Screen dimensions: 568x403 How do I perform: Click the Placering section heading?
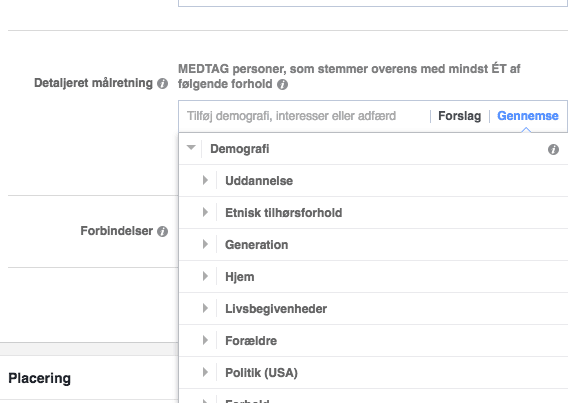[x=39, y=378]
